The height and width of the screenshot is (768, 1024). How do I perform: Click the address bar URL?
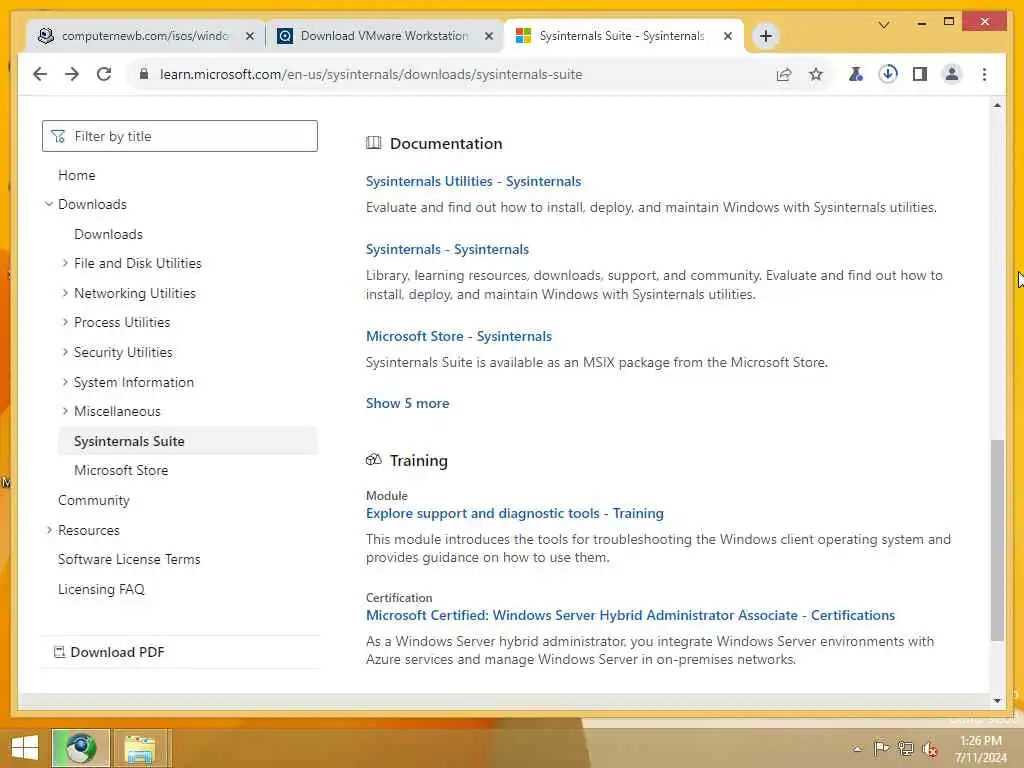(371, 74)
